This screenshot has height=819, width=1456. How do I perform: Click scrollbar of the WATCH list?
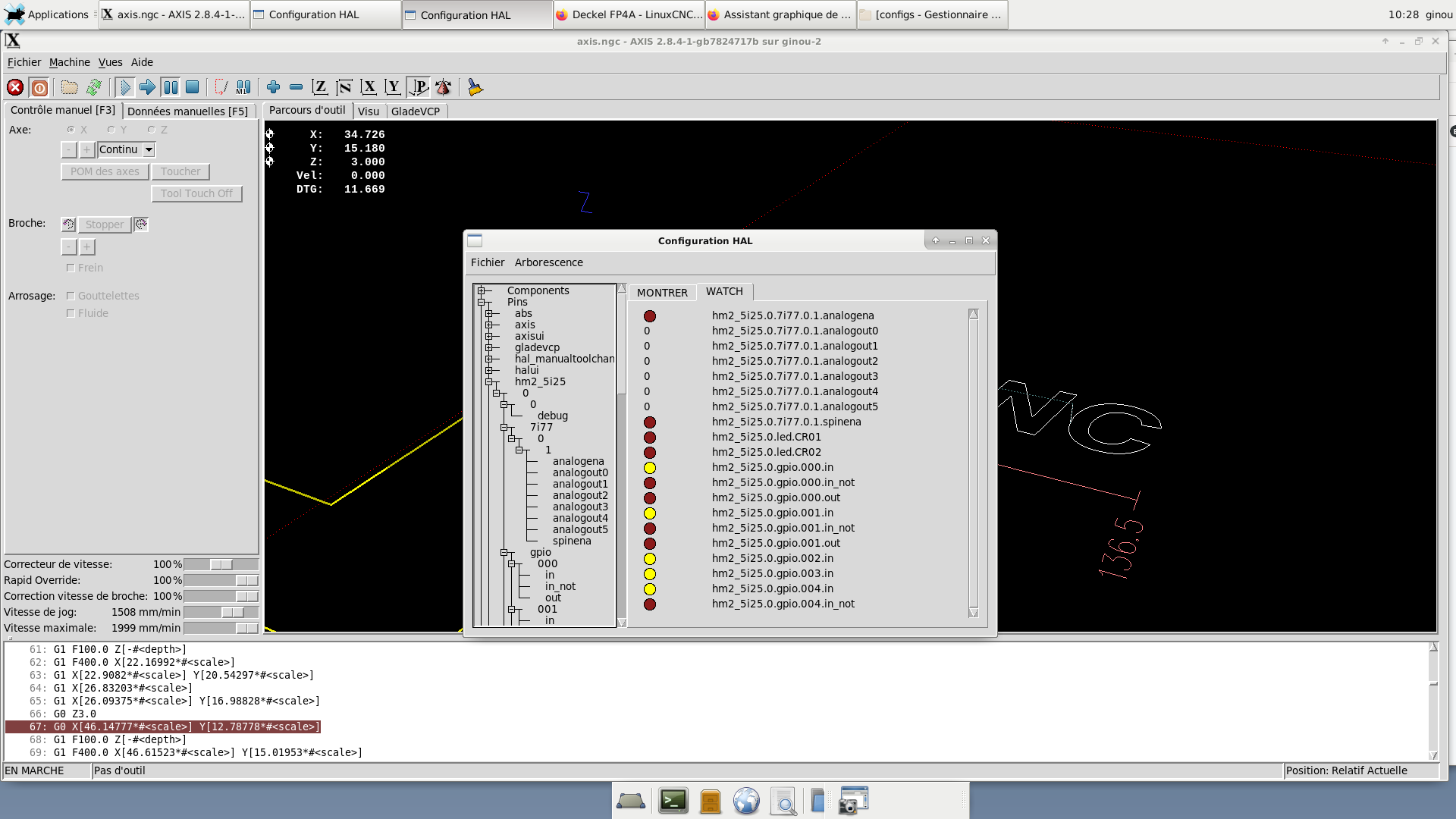click(x=974, y=463)
